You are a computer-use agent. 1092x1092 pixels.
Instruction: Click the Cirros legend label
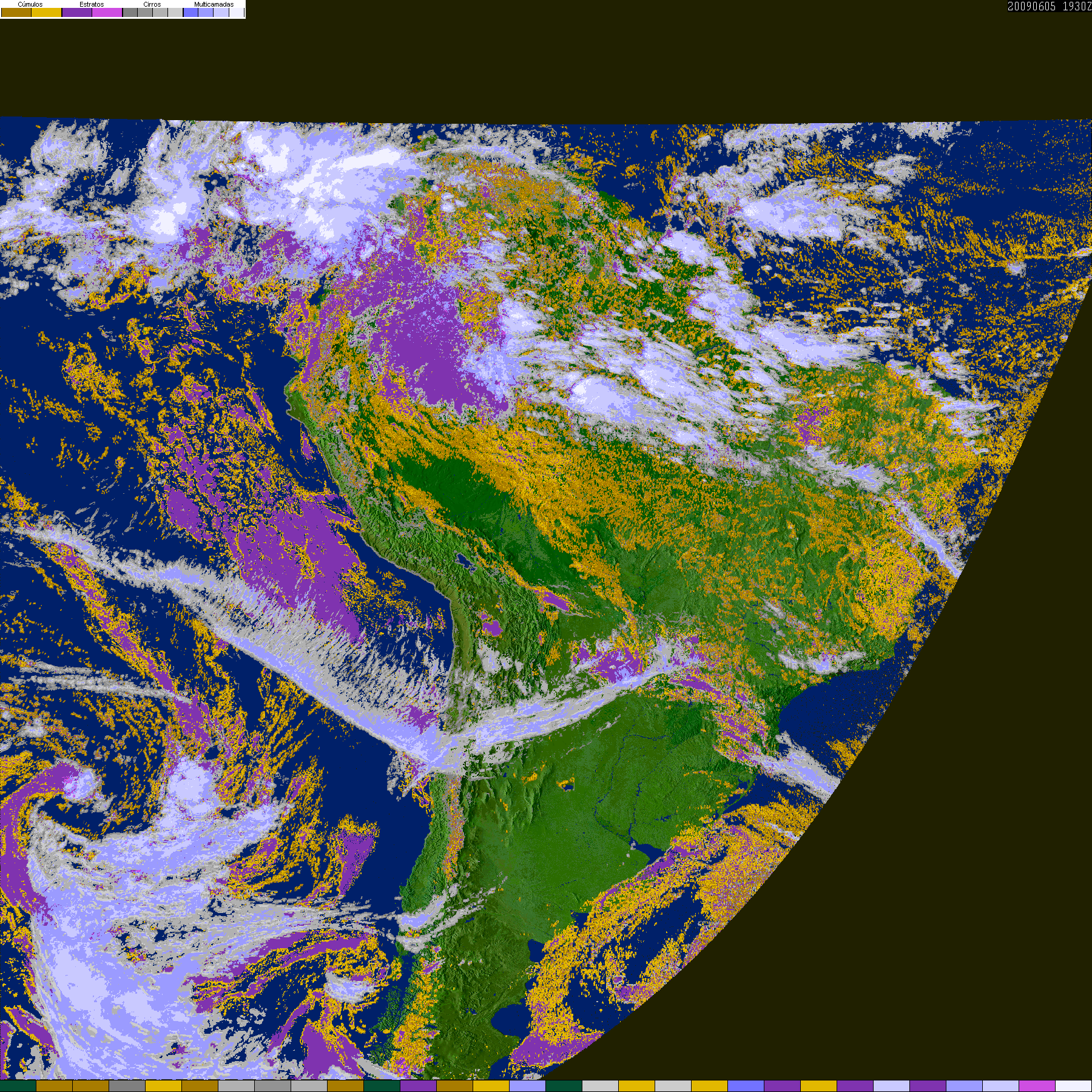(x=152, y=4)
